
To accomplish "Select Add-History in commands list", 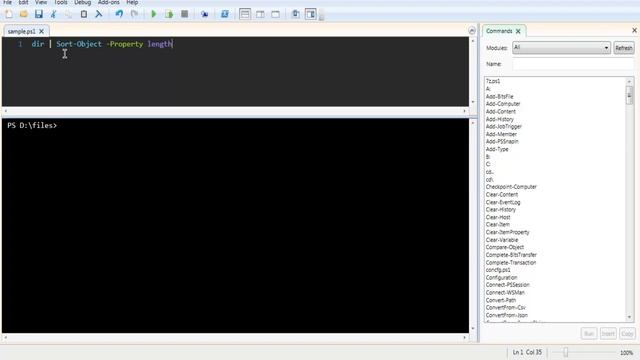I will (x=500, y=119).
